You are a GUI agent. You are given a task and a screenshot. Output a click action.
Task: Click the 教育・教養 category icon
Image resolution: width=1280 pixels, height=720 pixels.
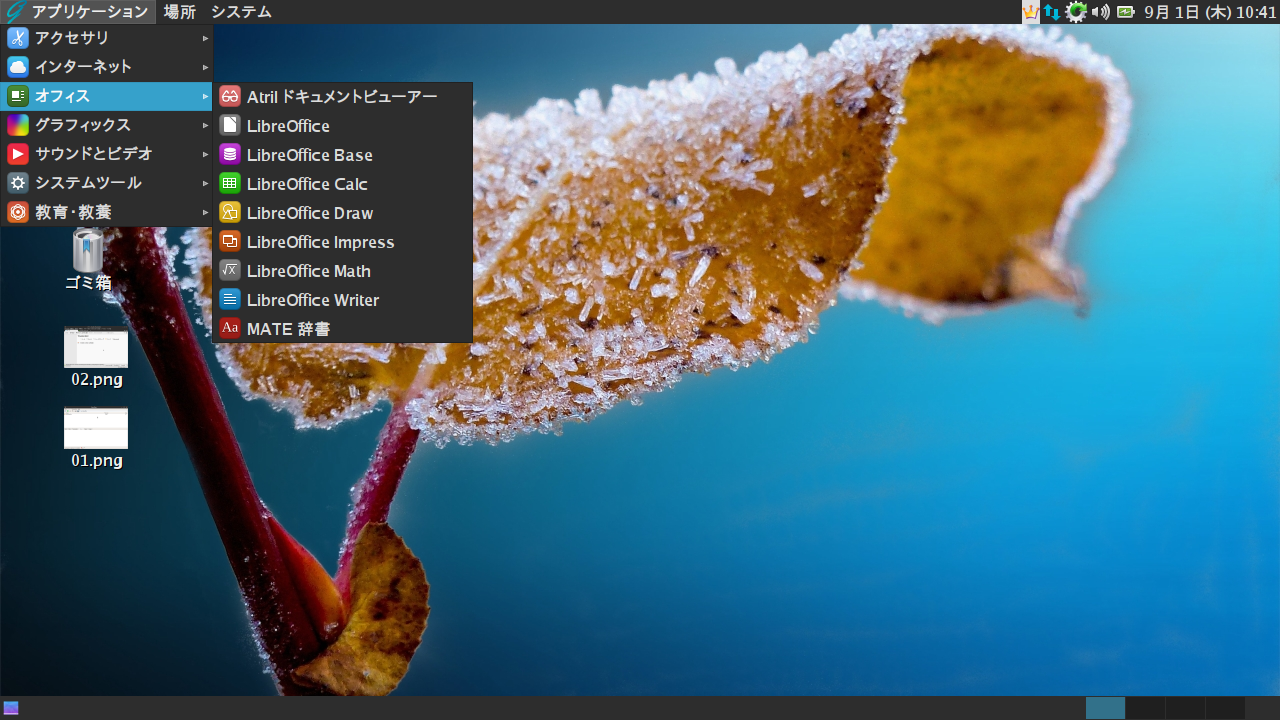[18, 212]
